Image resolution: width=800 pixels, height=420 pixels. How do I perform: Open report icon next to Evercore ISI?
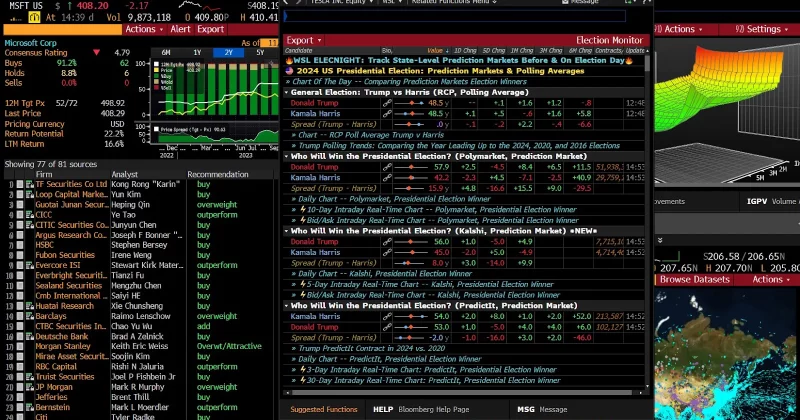30,265
